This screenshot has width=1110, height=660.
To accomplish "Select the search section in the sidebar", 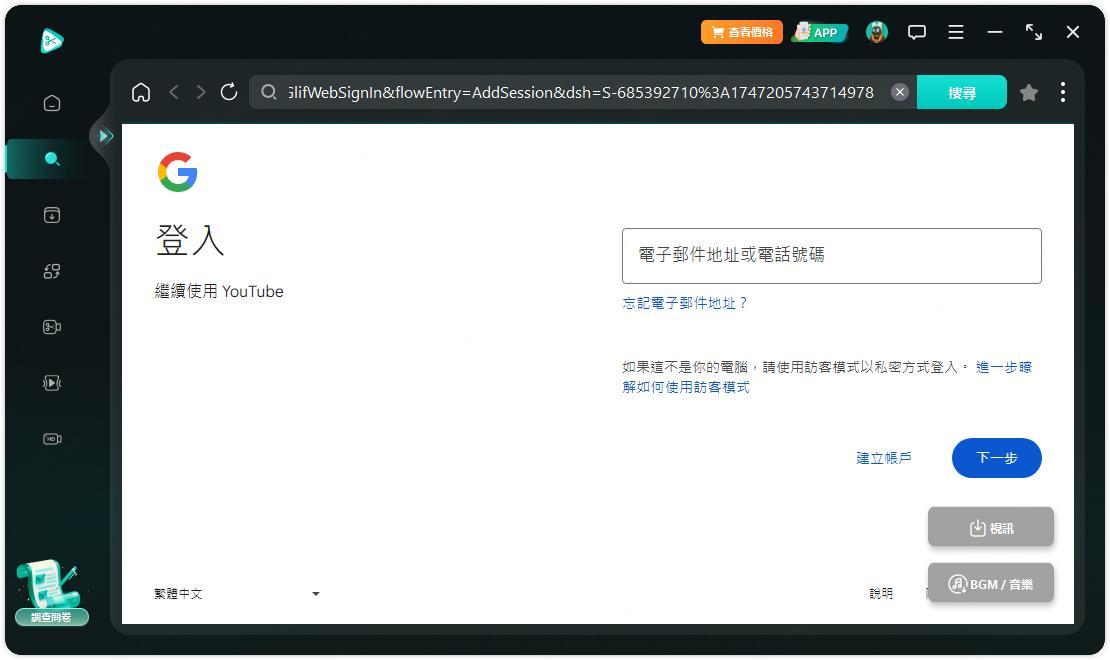I will point(52,159).
